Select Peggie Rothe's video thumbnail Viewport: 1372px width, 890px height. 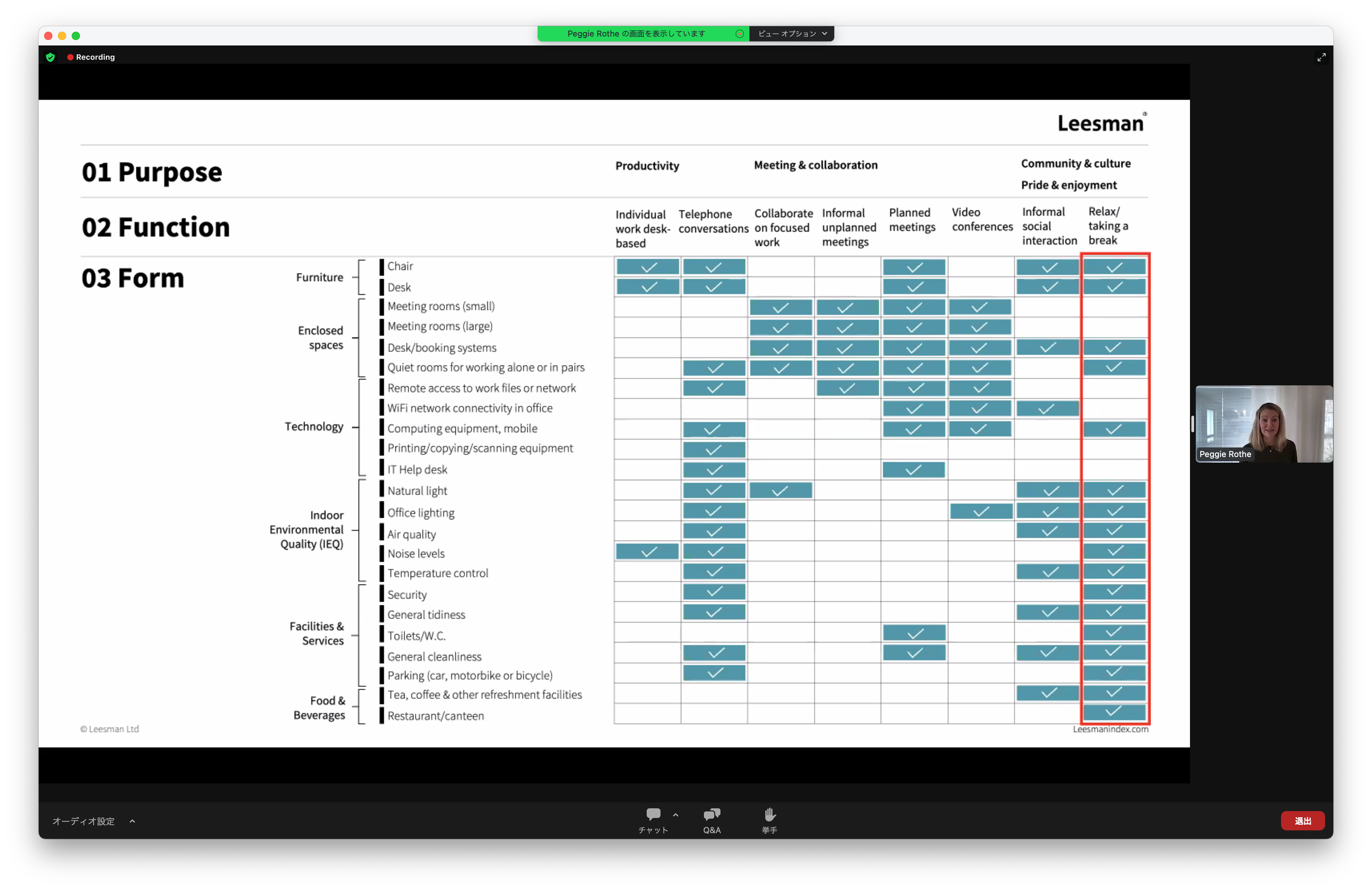[x=1264, y=424]
